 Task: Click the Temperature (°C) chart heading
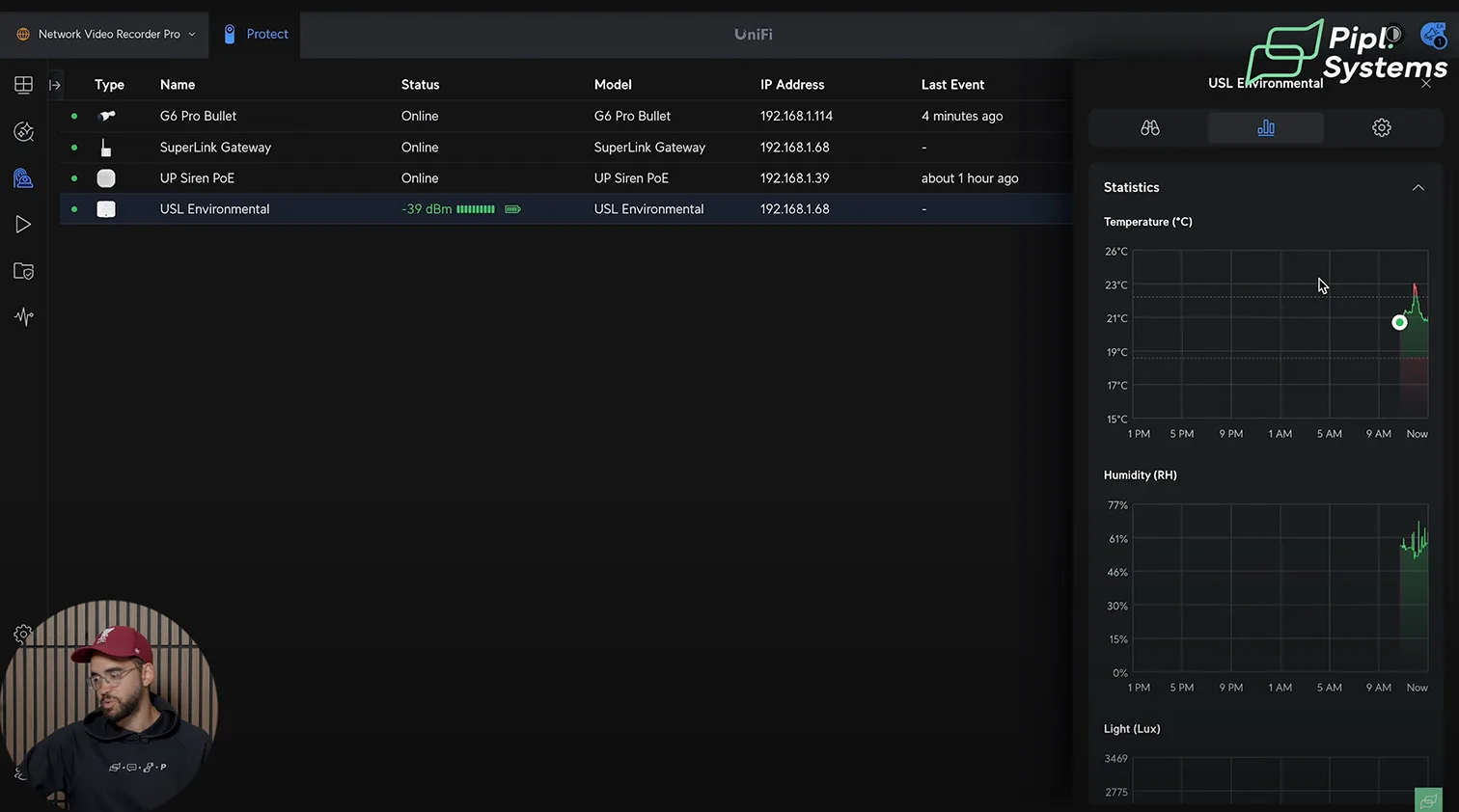(1148, 222)
